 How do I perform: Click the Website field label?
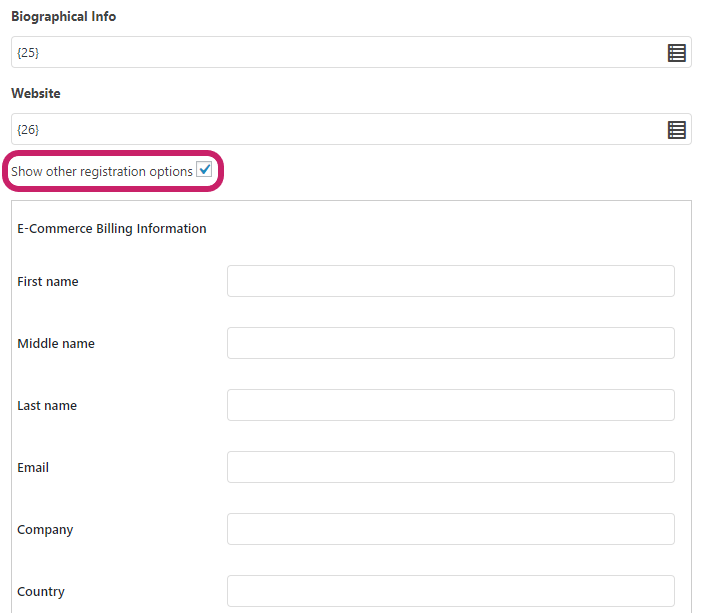click(36, 93)
